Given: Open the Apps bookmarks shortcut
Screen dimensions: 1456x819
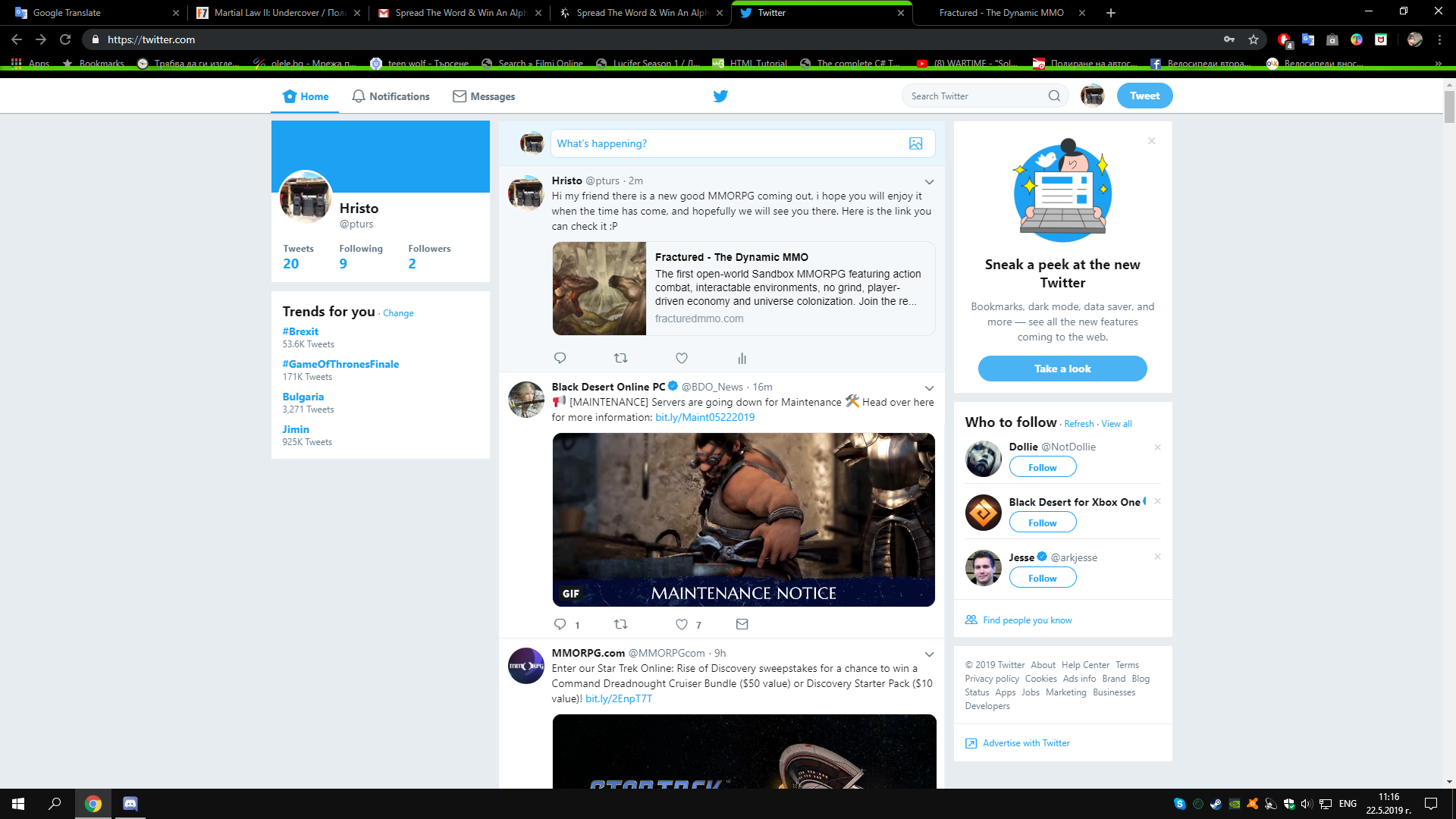Looking at the screenshot, I should point(30,64).
